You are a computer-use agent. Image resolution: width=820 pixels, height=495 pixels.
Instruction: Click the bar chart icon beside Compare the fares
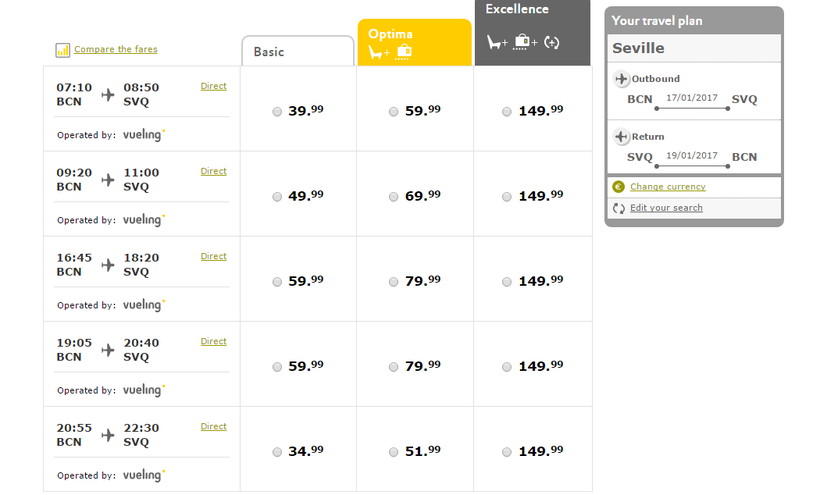(x=63, y=50)
